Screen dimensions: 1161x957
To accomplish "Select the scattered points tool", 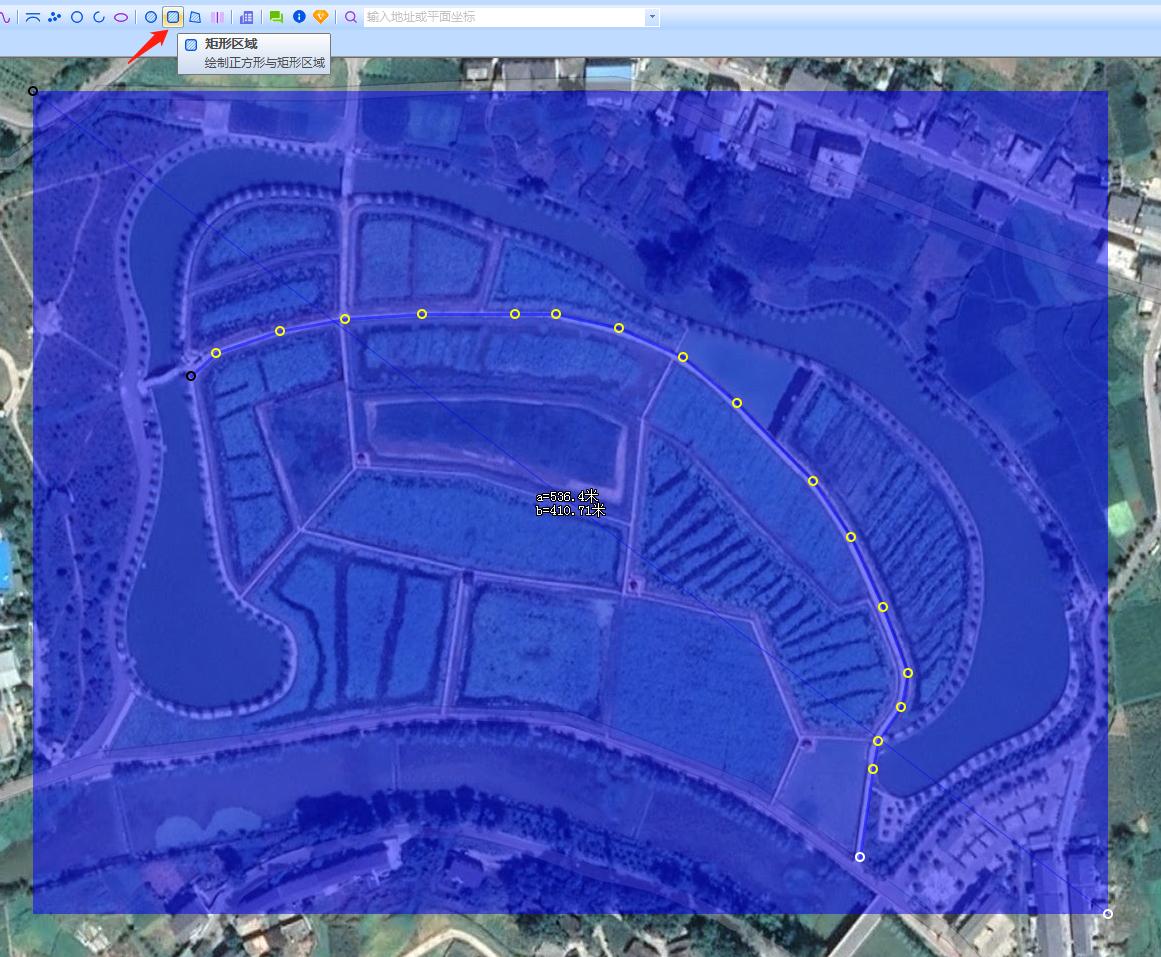I will (x=55, y=17).
